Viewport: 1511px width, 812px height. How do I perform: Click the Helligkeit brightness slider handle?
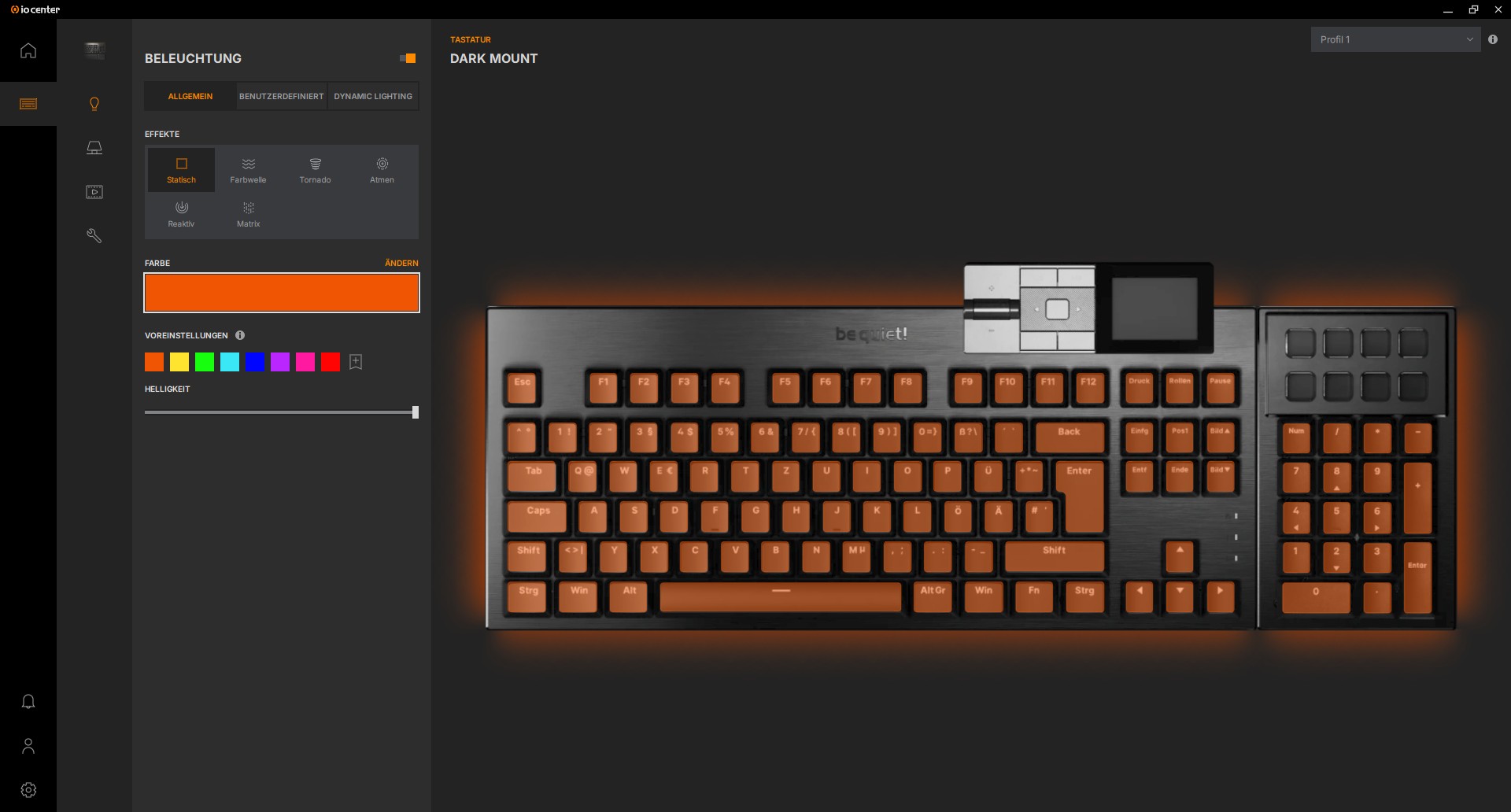(416, 412)
